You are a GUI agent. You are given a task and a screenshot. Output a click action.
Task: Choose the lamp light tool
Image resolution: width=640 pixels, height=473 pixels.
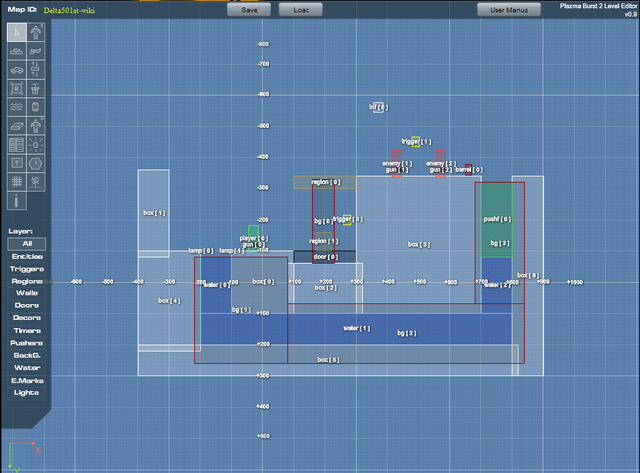36,144
